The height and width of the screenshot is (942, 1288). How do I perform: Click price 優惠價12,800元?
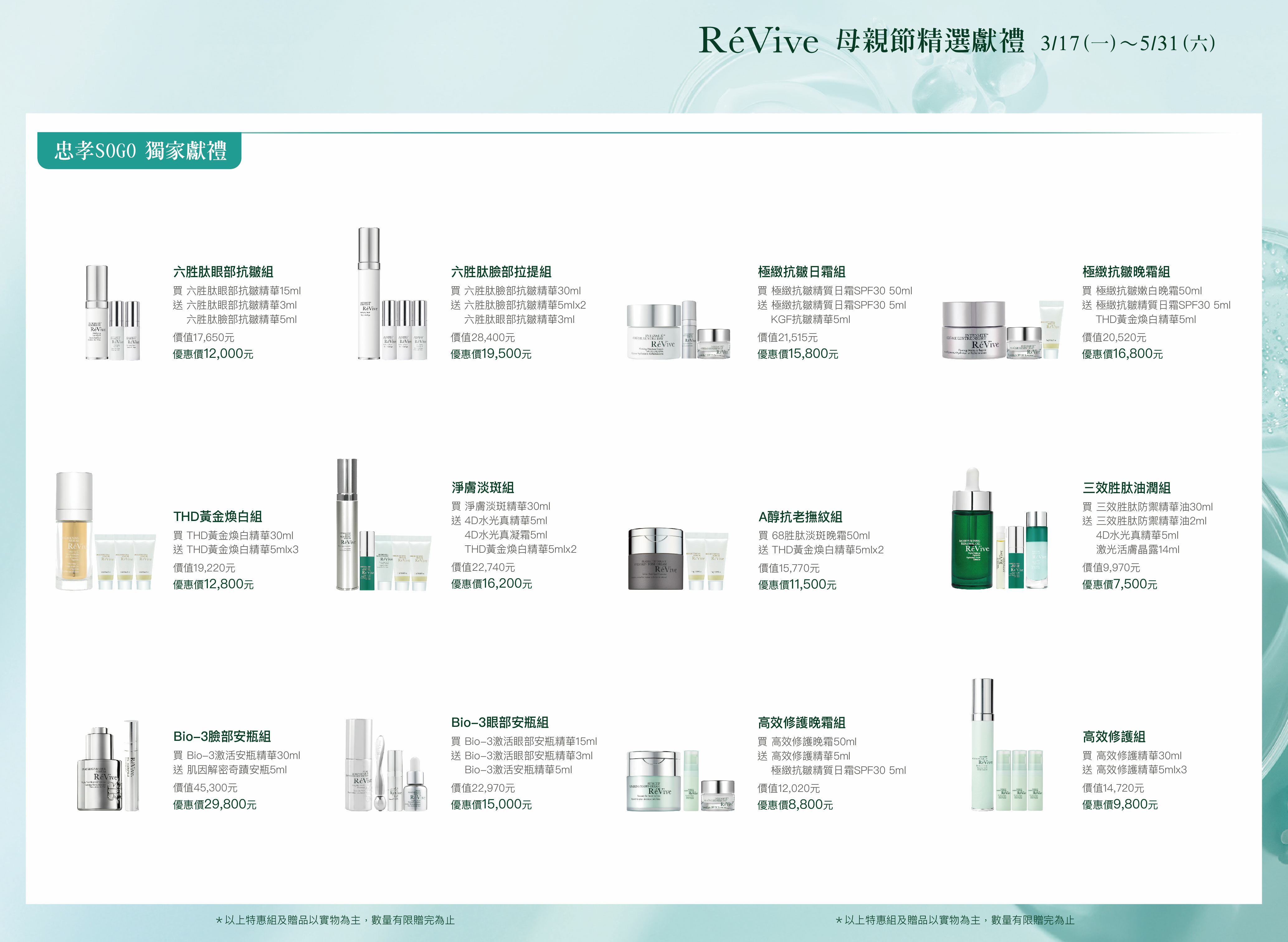tap(213, 584)
